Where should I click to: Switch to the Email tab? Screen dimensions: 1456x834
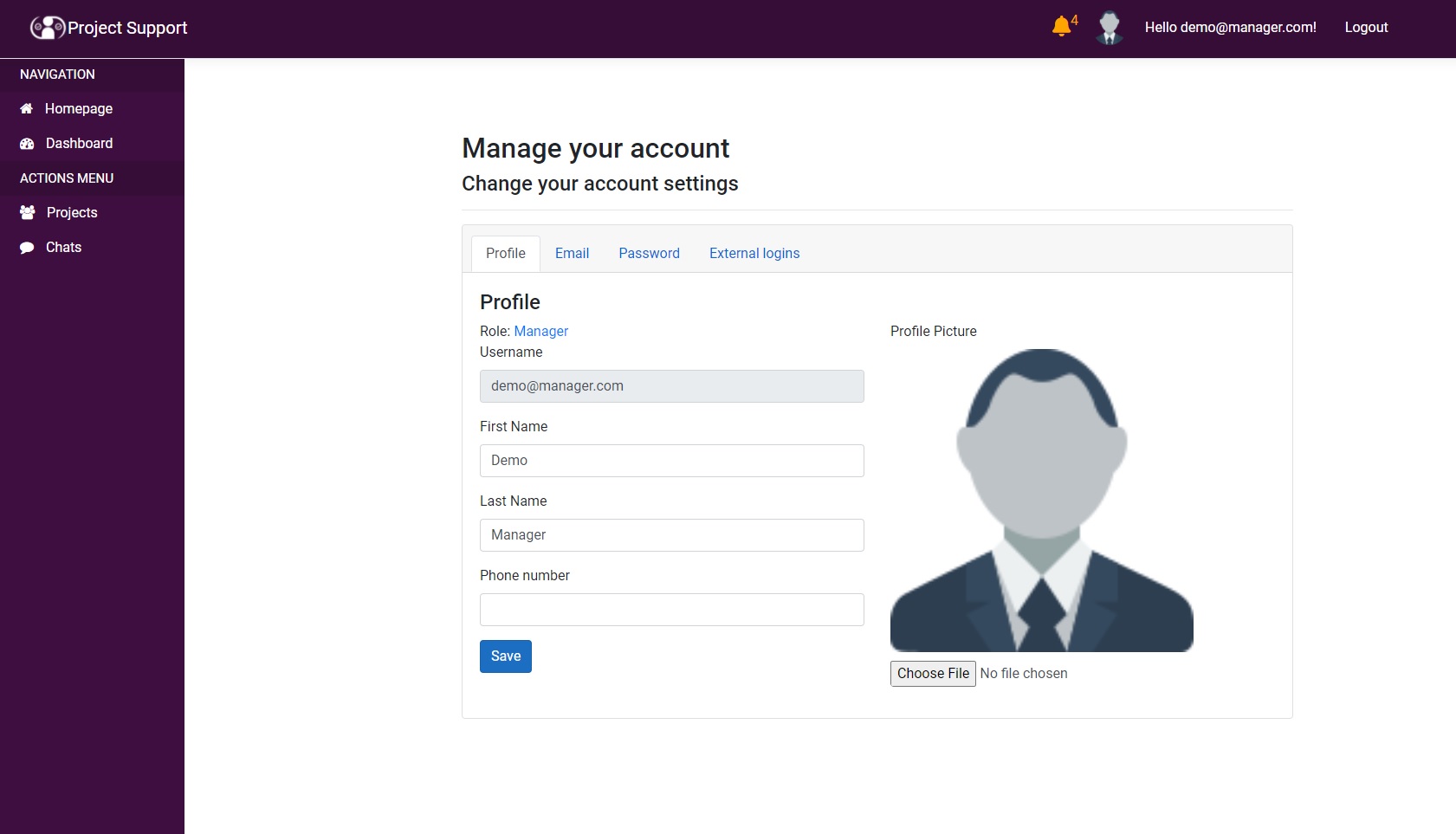click(x=572, y=253)
